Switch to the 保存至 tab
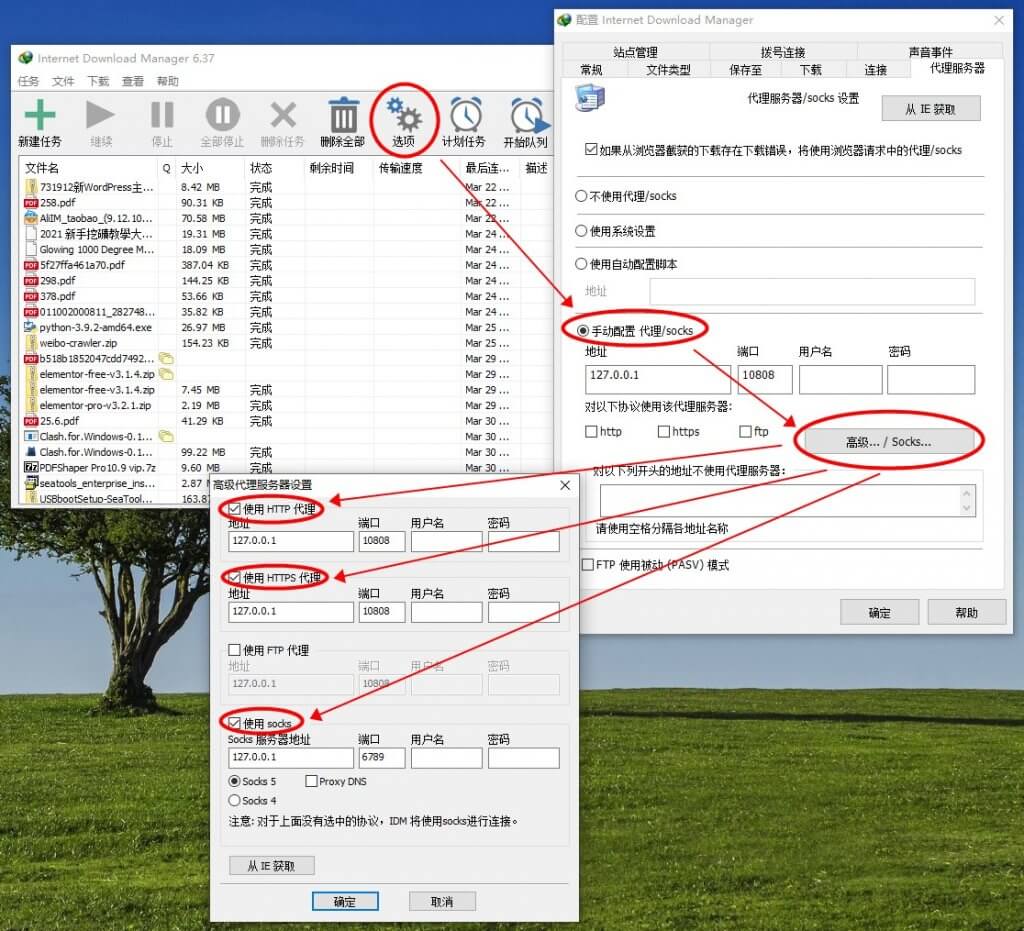The height and width of the screenshot is (931, 1024). [745, 69]
